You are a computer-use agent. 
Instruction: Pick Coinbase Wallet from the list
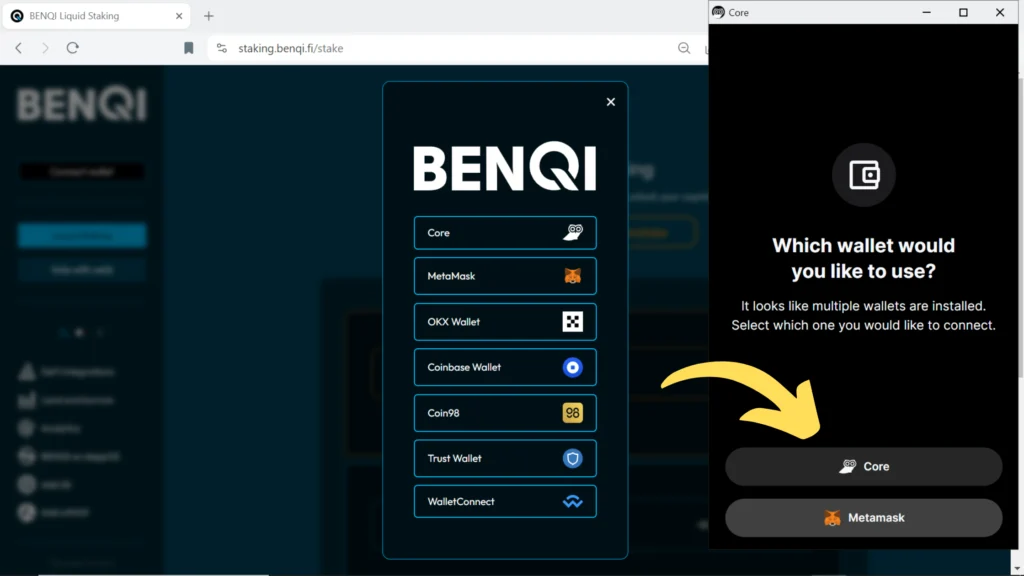click(505, 367)
